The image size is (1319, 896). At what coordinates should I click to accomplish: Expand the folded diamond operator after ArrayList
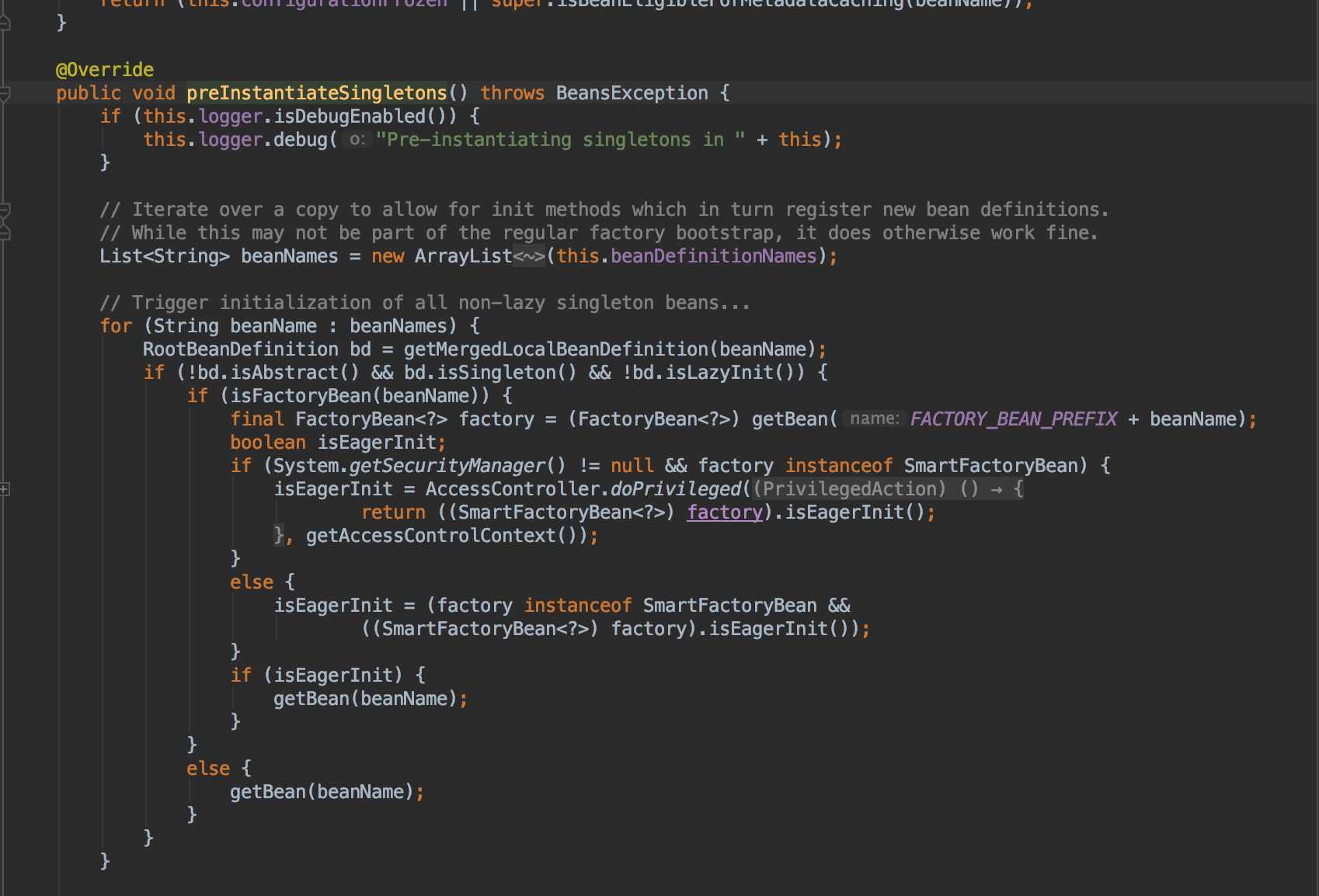529,256
